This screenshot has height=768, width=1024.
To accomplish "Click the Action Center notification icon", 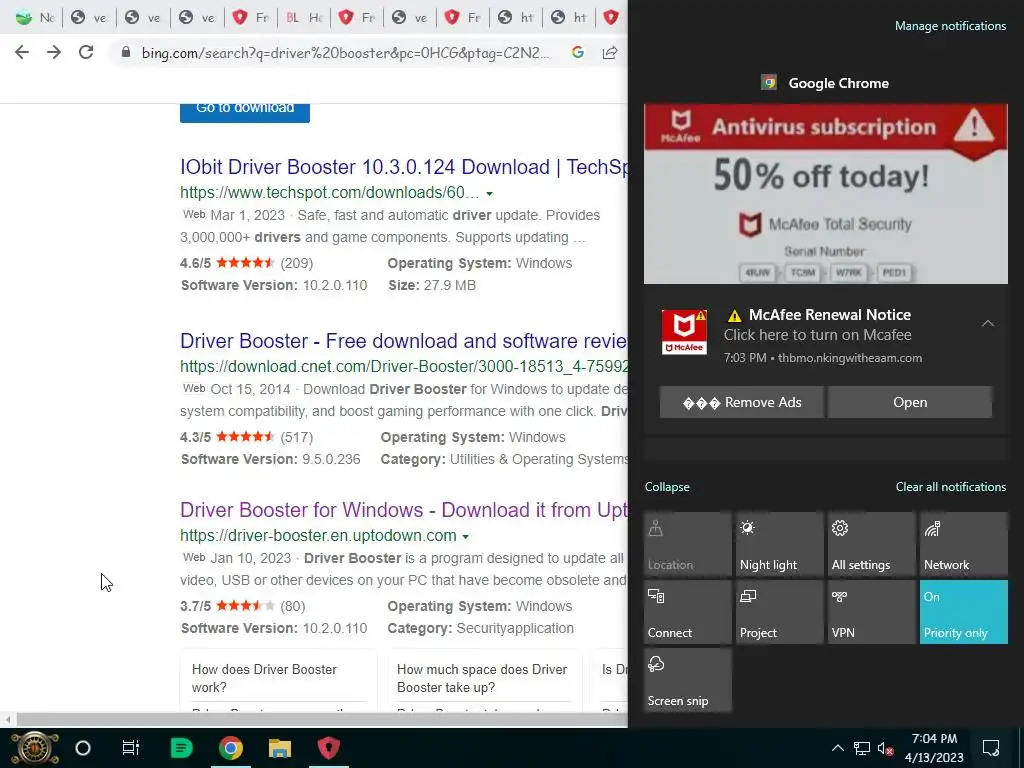I will click(991, 748).
